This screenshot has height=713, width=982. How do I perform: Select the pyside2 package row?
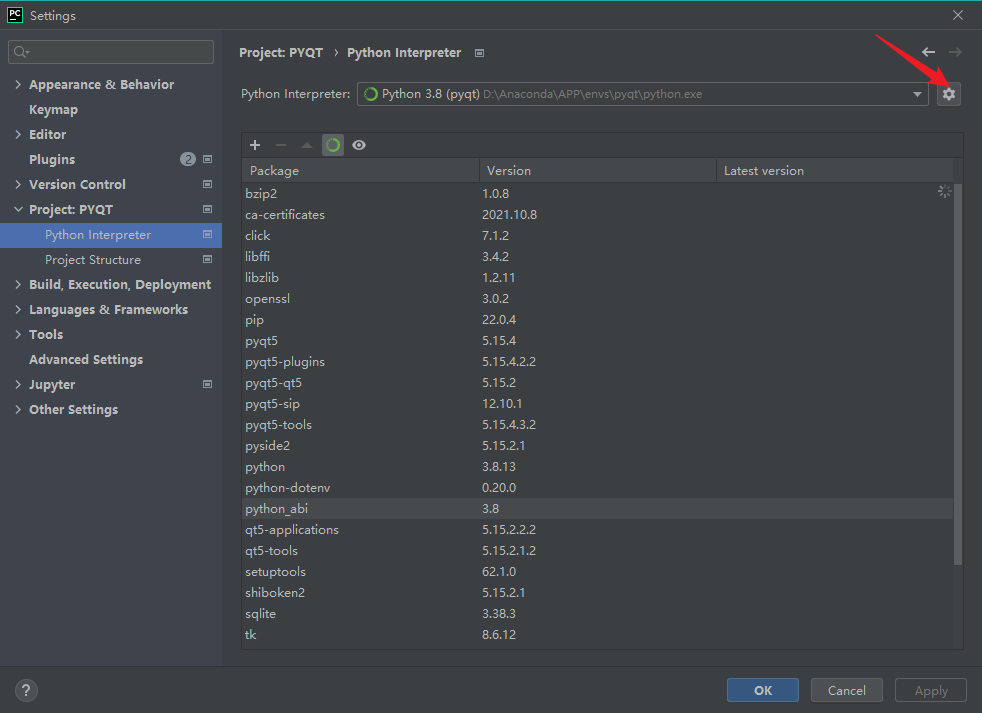(x=597, y=445)
